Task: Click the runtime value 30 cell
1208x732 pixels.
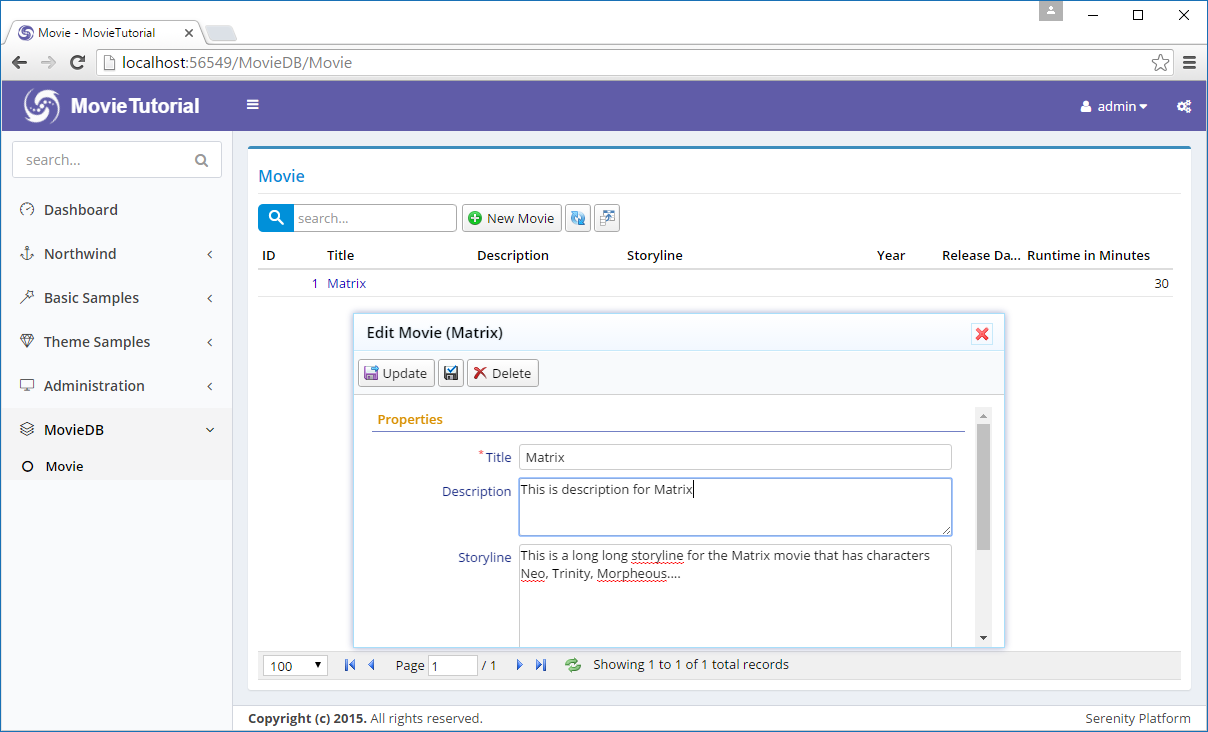Action: tap(1161, 283)
